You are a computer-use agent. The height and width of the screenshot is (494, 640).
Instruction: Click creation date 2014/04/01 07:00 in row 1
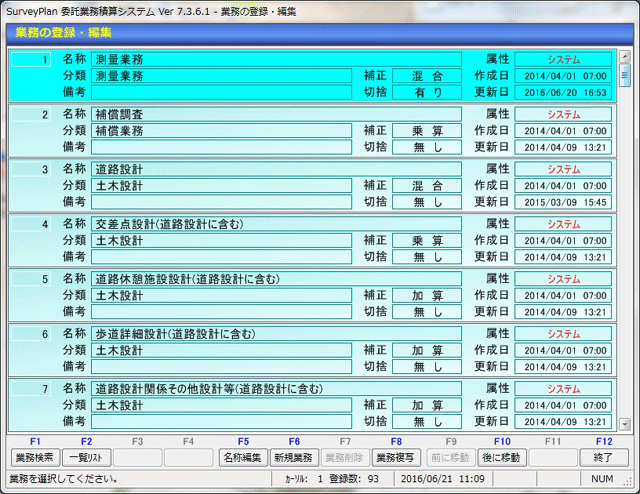coord(563,76)
